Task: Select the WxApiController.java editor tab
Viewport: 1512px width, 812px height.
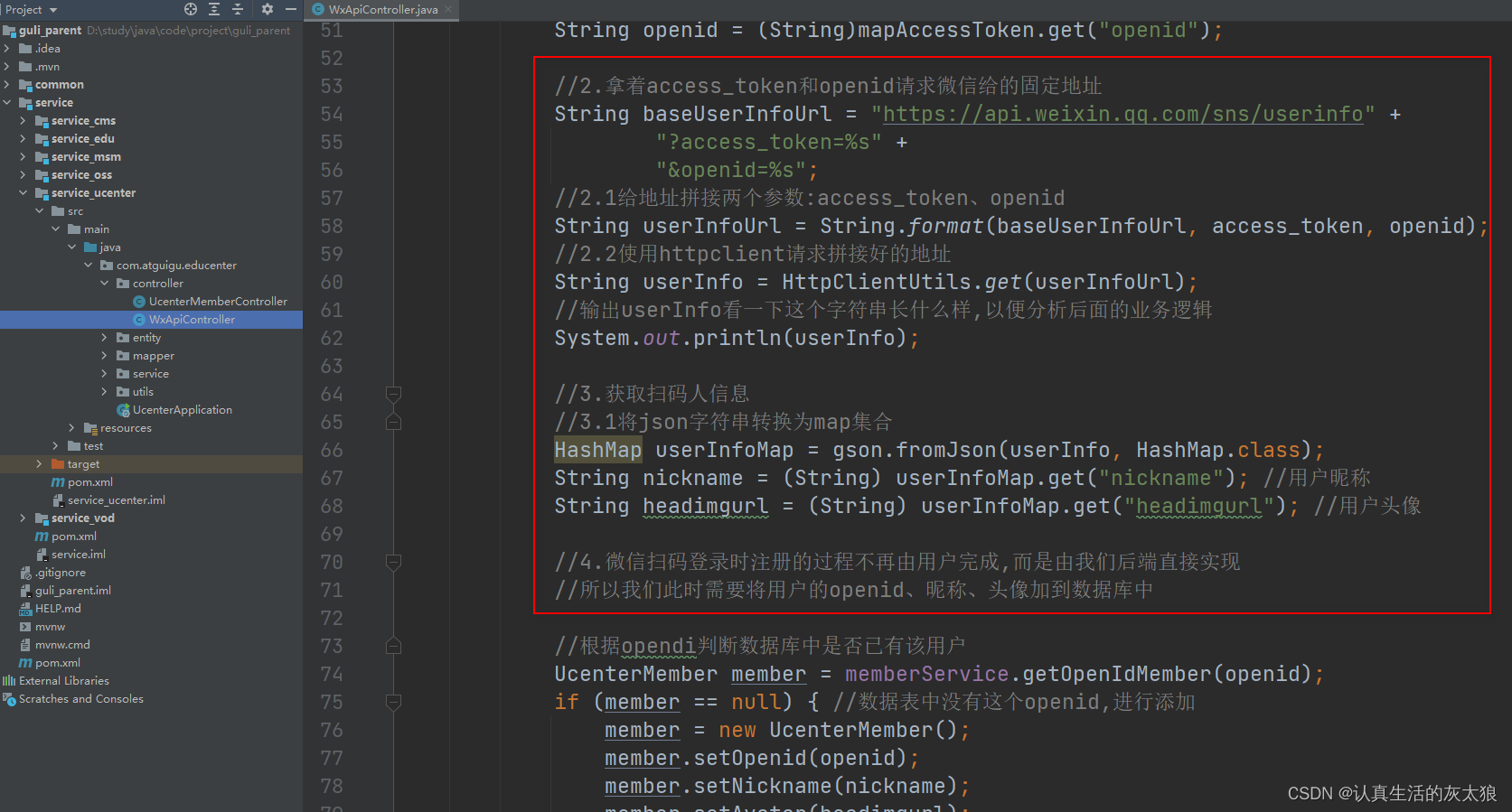Action: (x=383, y=10)
